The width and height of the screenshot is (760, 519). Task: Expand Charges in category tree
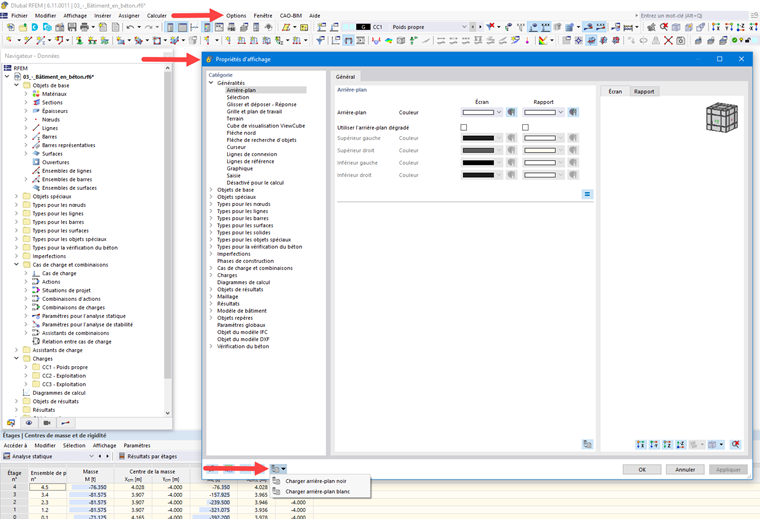pos(211,275)
